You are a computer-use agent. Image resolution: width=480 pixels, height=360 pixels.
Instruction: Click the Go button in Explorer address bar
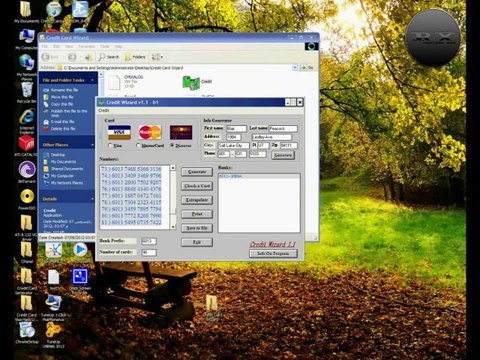coord(308,68)
